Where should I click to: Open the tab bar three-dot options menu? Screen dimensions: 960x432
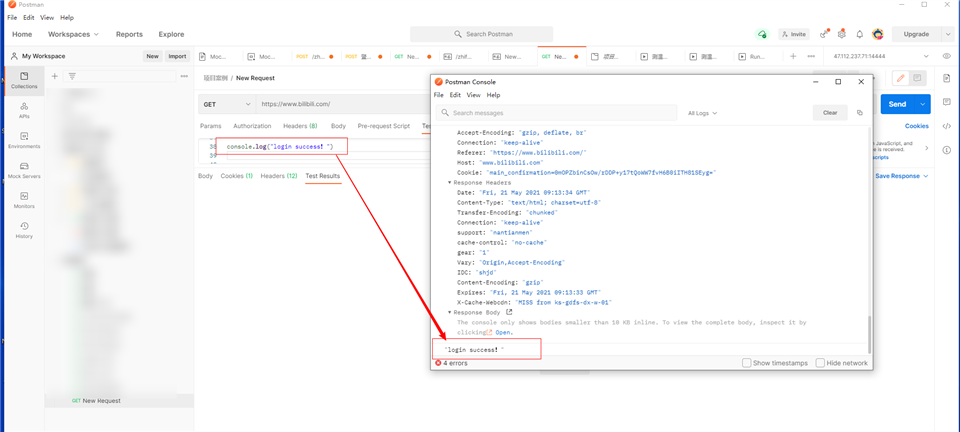click(x=811, y=56)
